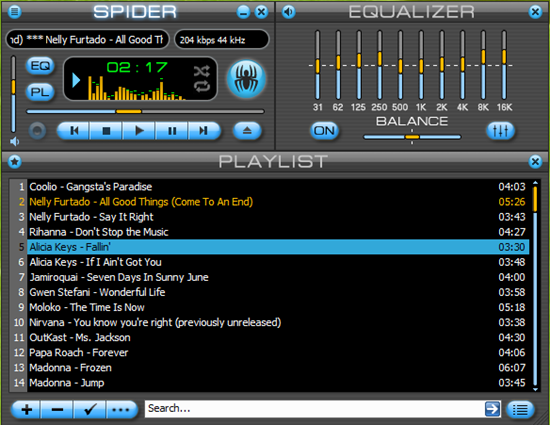This screenshot has width=550, height=425.
Task: Skip to the previous track
Action: point(74,131)
